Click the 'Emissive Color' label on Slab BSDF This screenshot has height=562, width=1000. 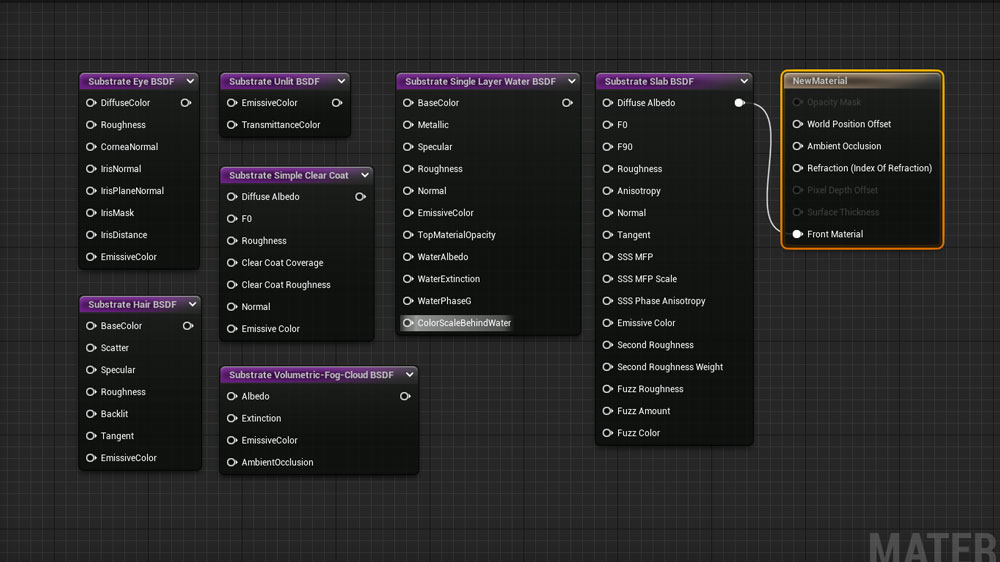[646, 323]
